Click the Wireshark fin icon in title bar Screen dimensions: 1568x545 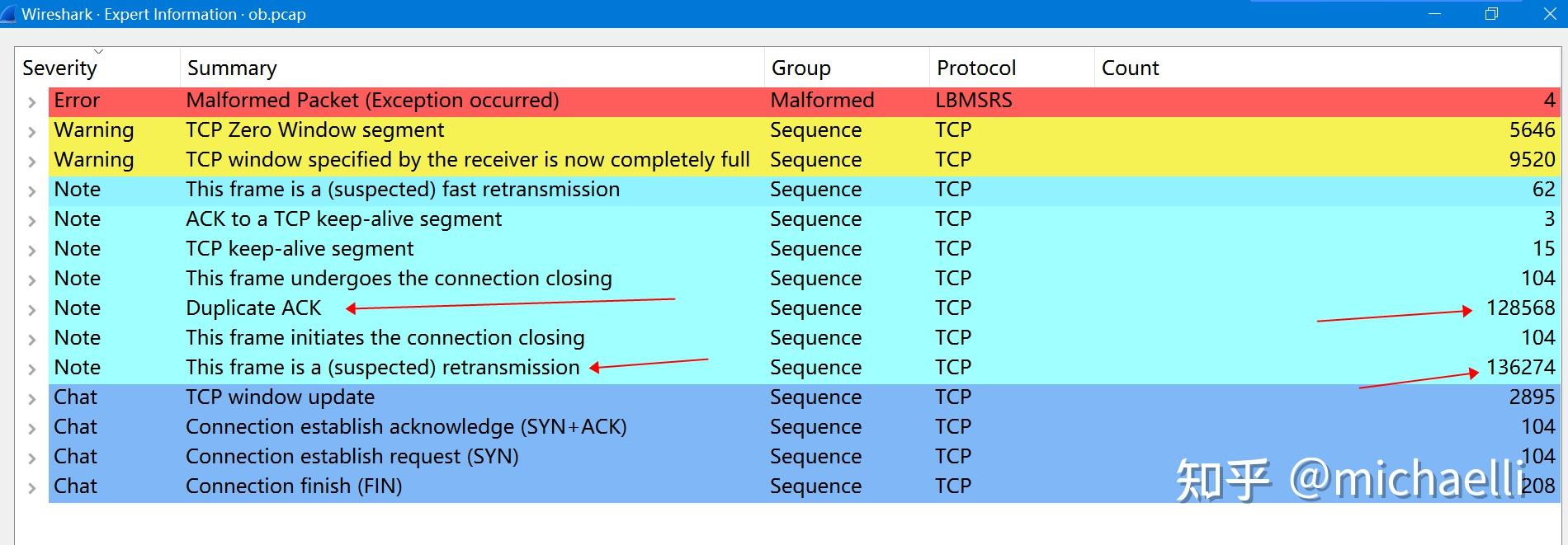(10, 13)
